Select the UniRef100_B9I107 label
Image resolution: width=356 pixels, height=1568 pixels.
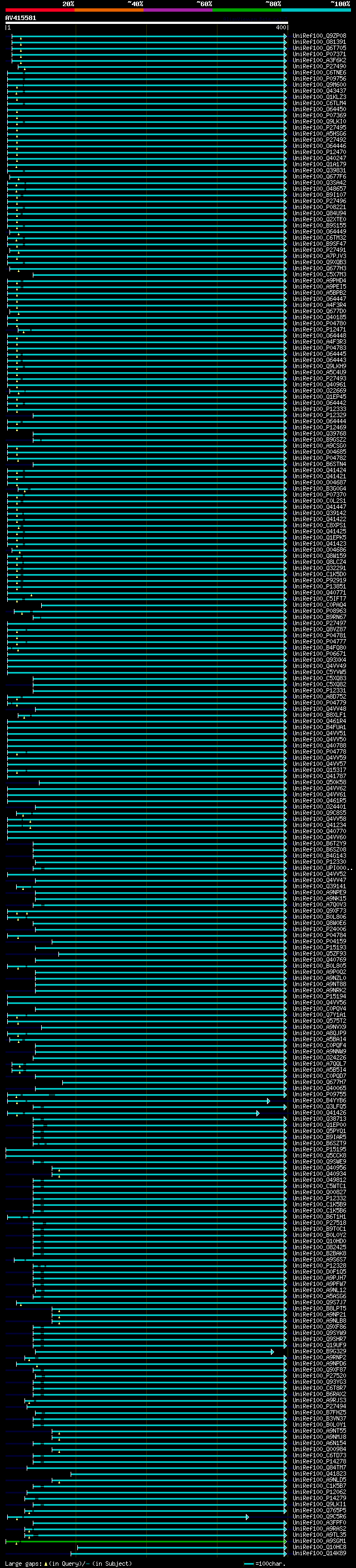319,195
